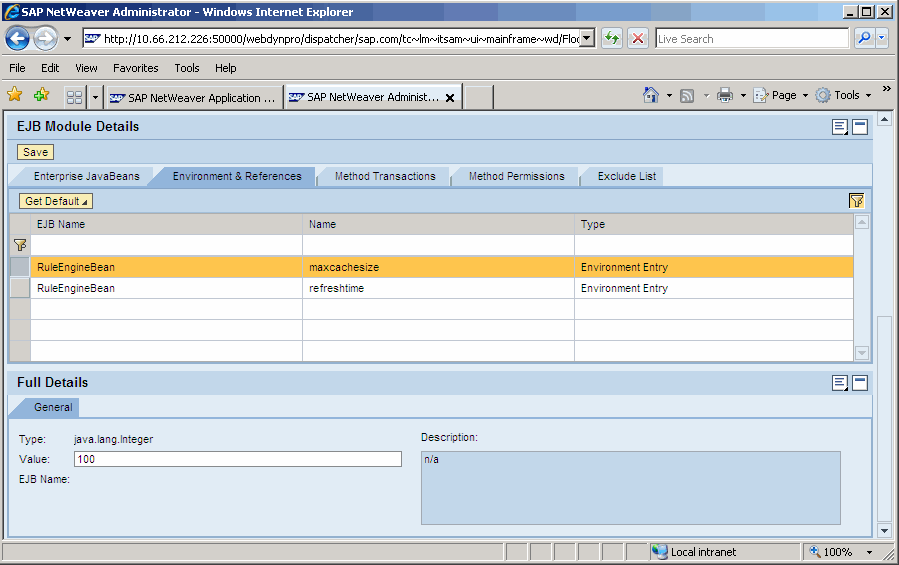
Task: Open EJB Module Details personalize icon
Action: point(840,127)
